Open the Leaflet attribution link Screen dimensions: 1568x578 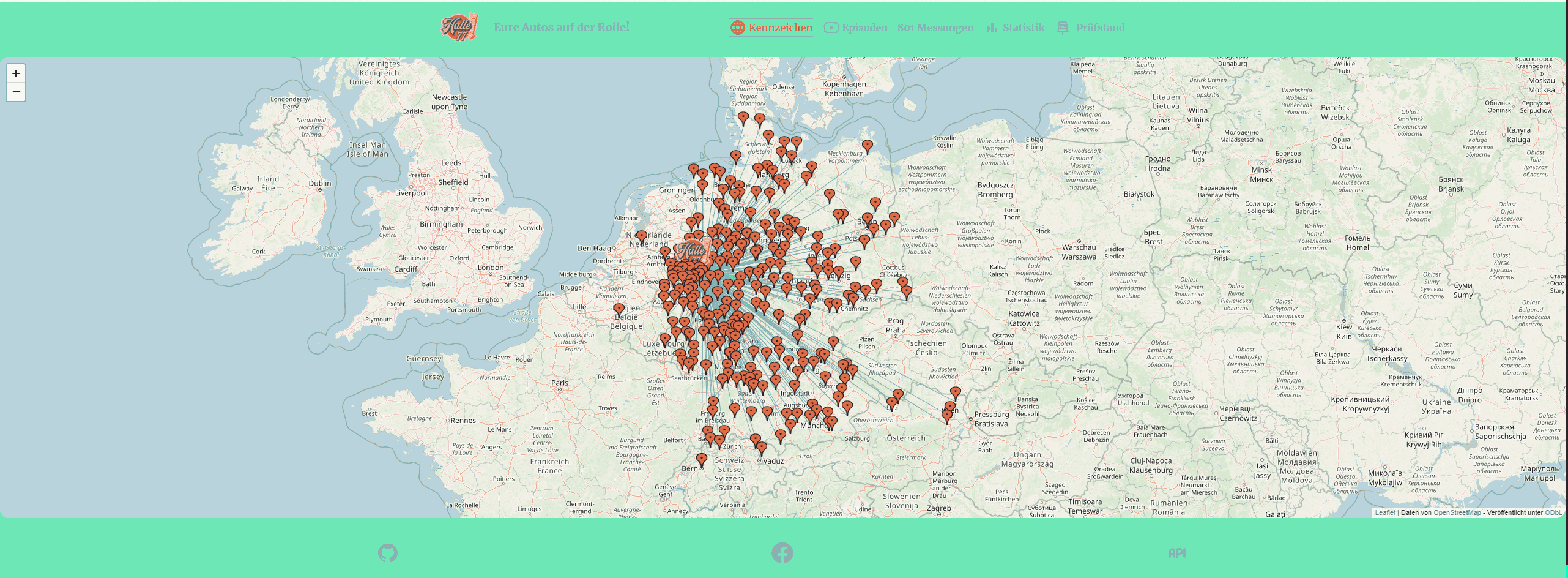1385,513
